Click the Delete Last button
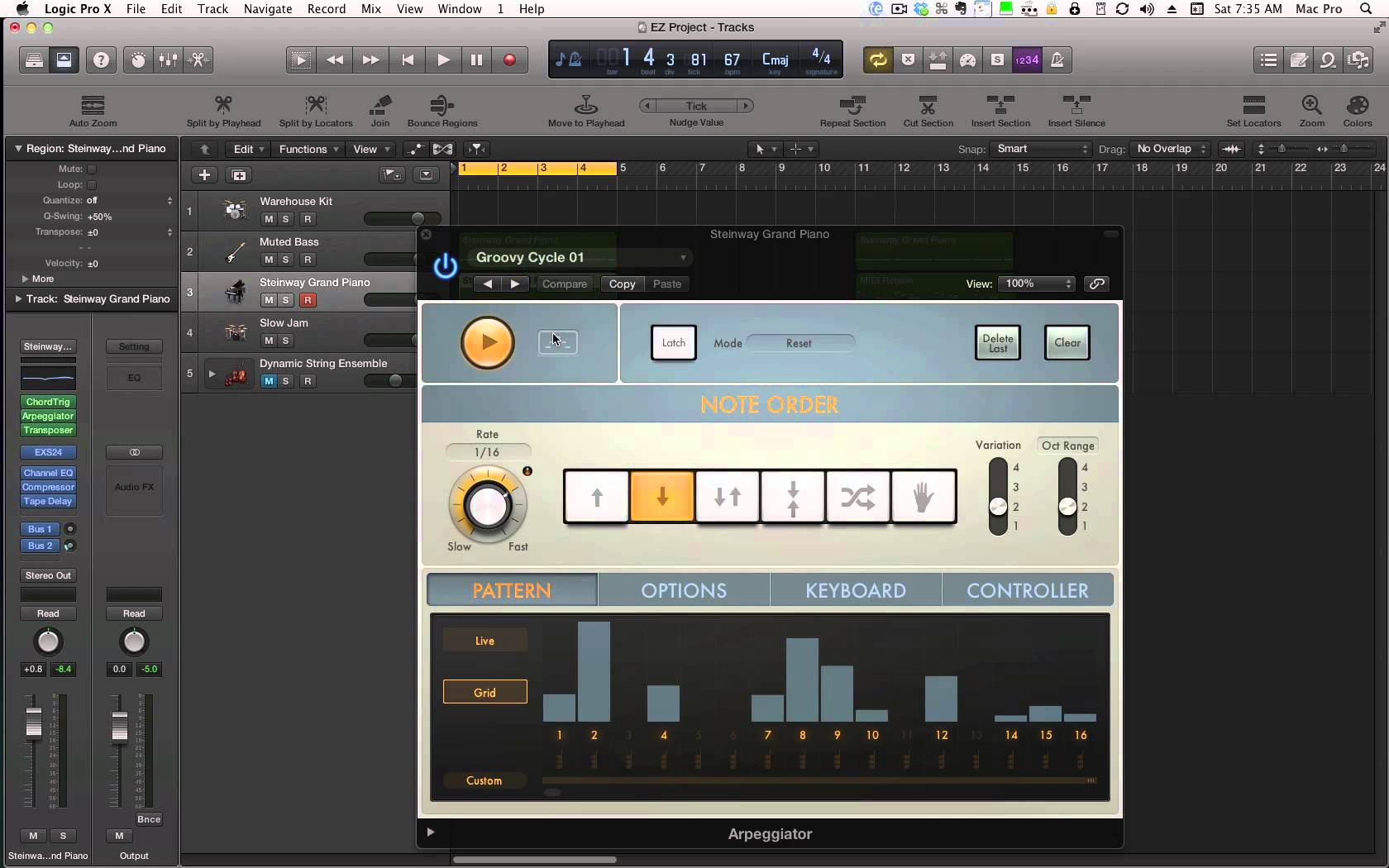Screen dimensions: 1389x868 [998, 342]
